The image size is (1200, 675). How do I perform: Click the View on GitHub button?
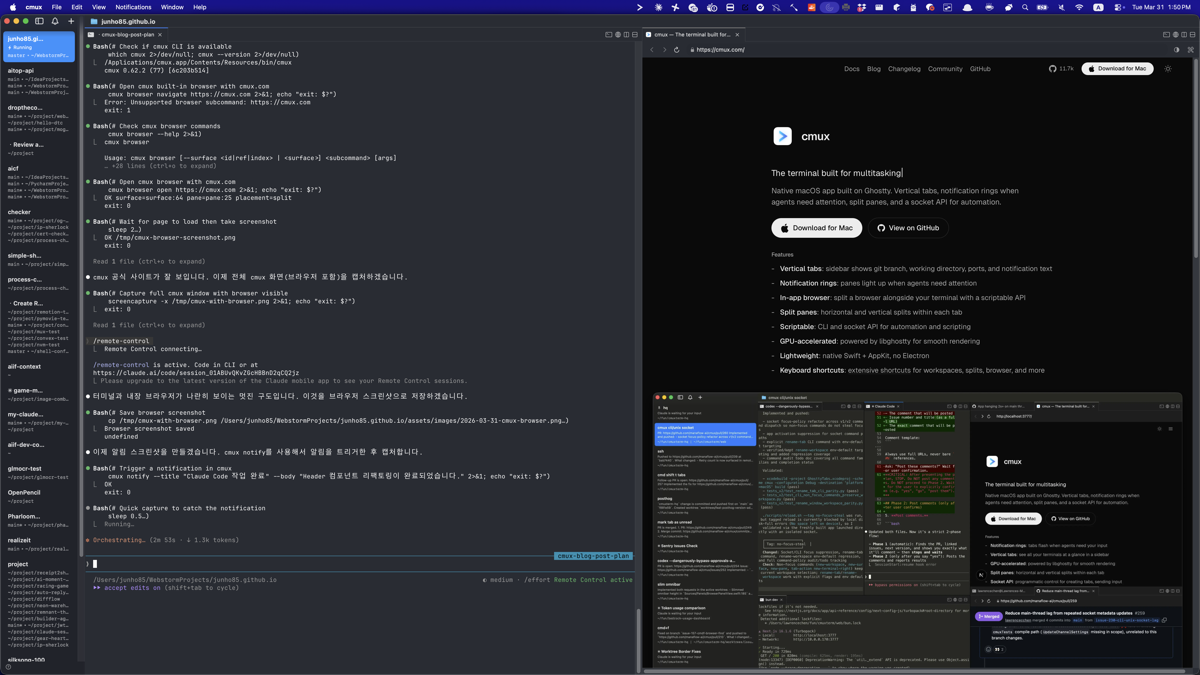(908, 228)
